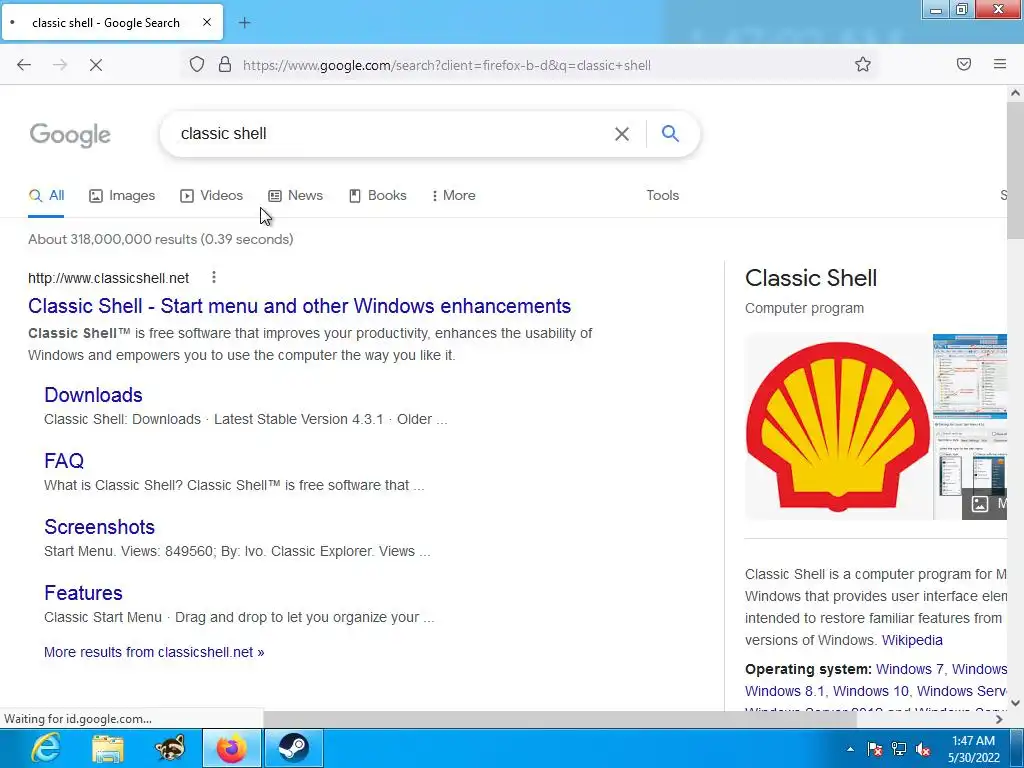Click the magnifier search button

(x=670, y=133)
